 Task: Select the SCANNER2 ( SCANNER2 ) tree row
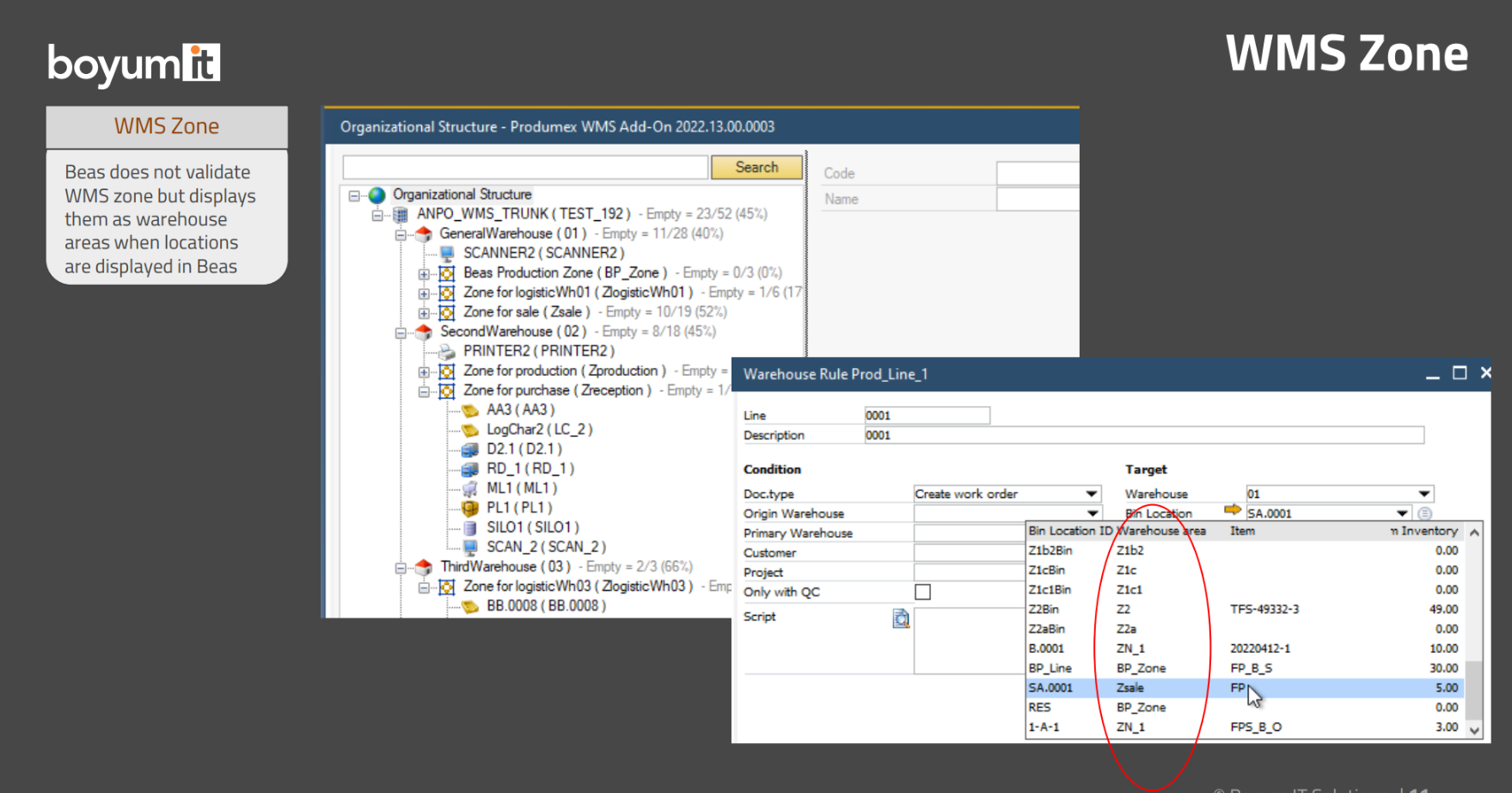point(543,253)
